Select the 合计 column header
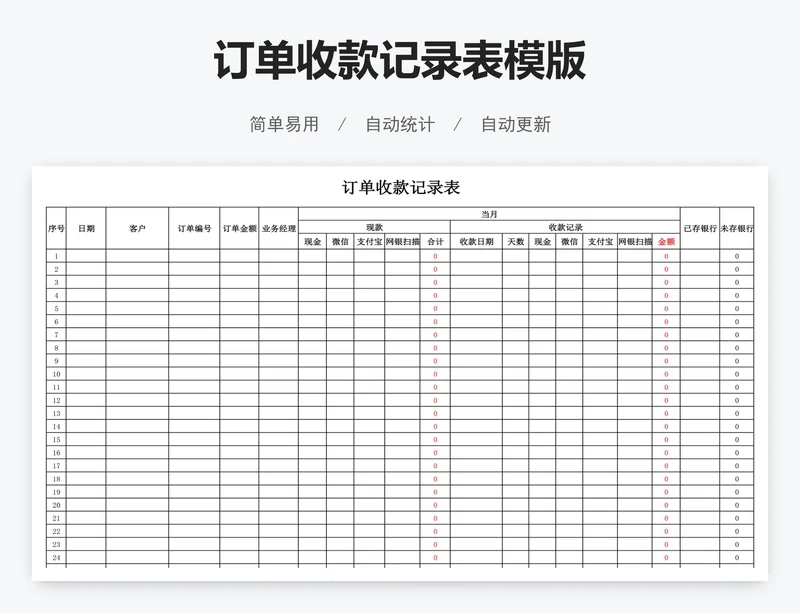The image size is (800, 613). (x=435, y=242)
